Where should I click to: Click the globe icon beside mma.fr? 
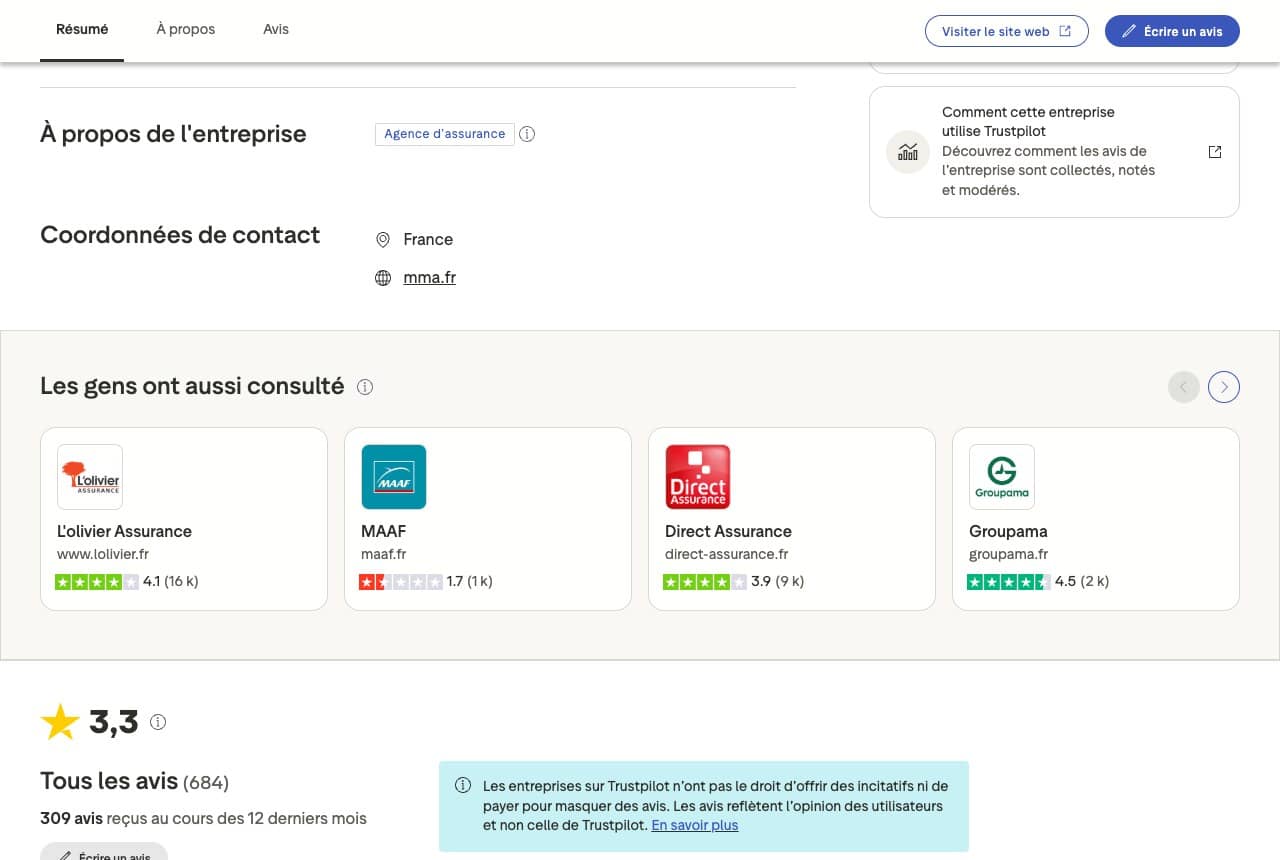pyautogui.click(x=383, y=278)
